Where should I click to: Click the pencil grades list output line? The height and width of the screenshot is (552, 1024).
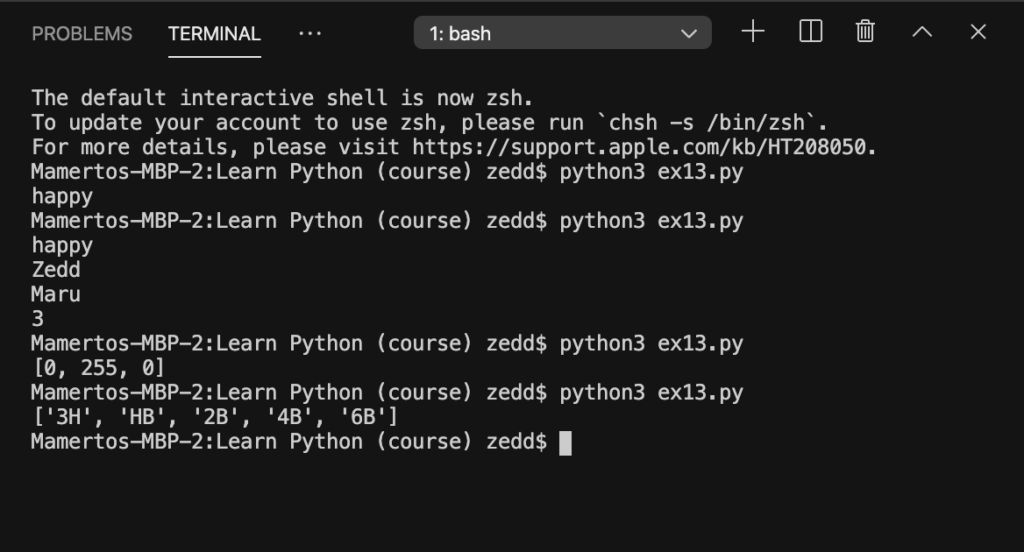215,417
